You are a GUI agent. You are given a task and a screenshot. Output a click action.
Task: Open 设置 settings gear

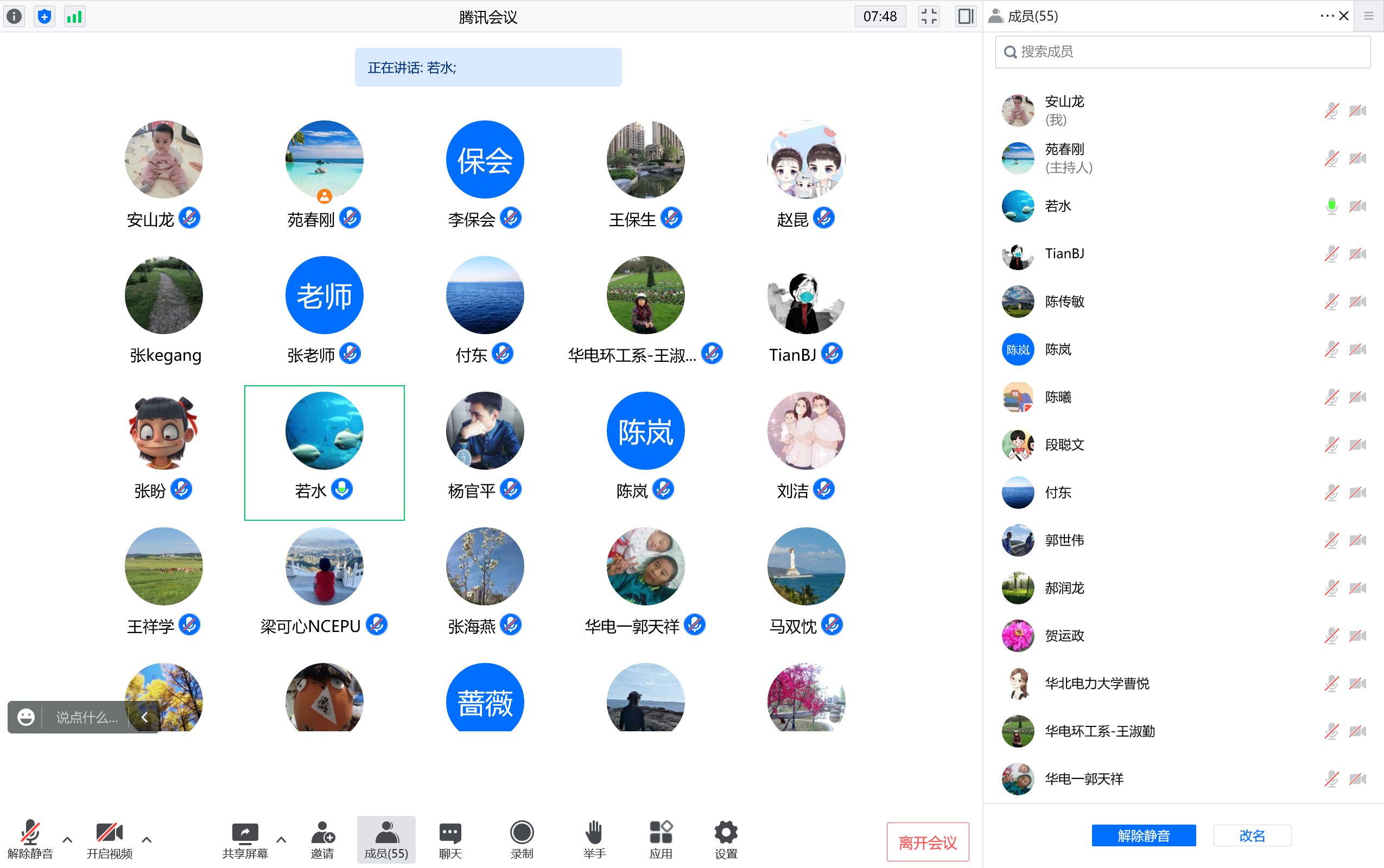725,839
